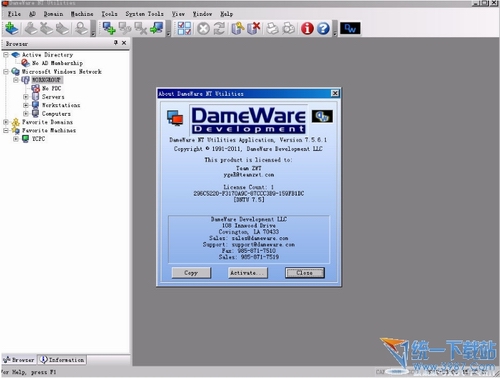Viewport: 500px width, 378px height.
Task: Select the YCPC machine icon
Action: coord(25,139)
